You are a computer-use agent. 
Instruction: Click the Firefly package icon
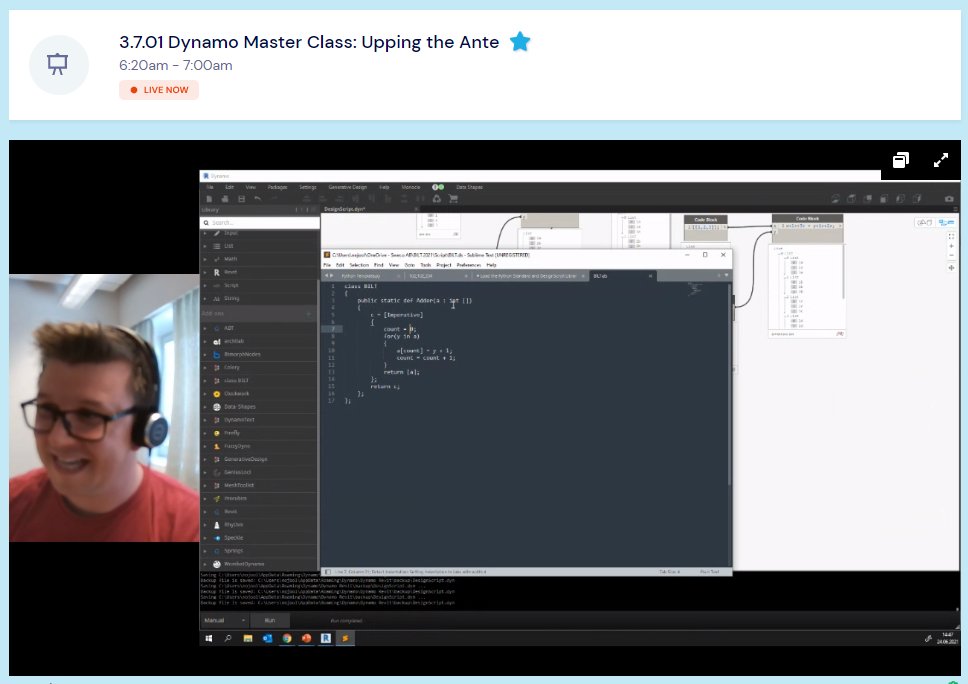tap(217, 433)
